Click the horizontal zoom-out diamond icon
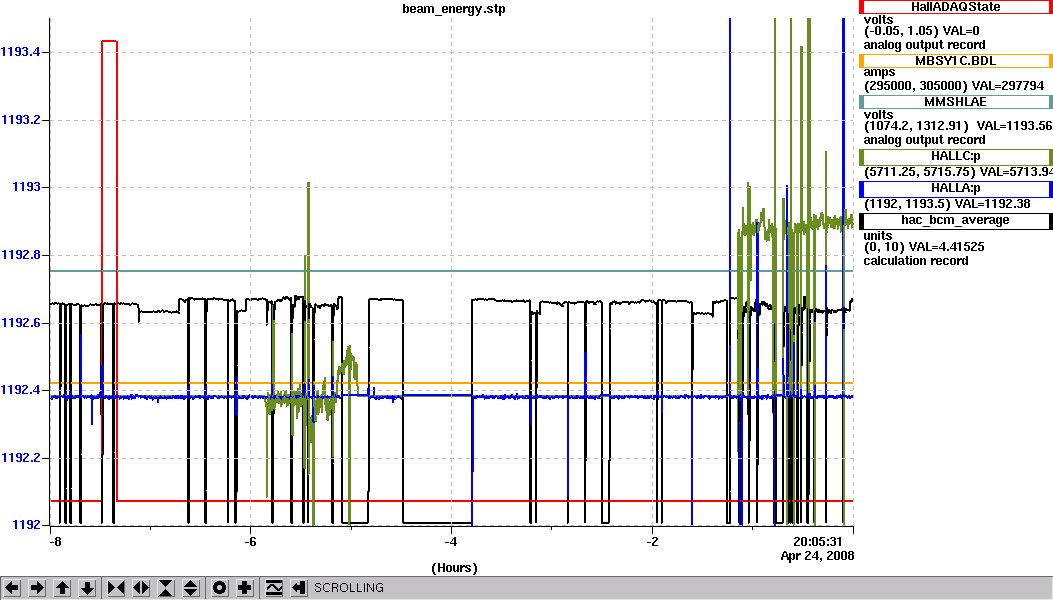Image resolution: width=1053 pixels, height=600 pixels. click(140, 588)
